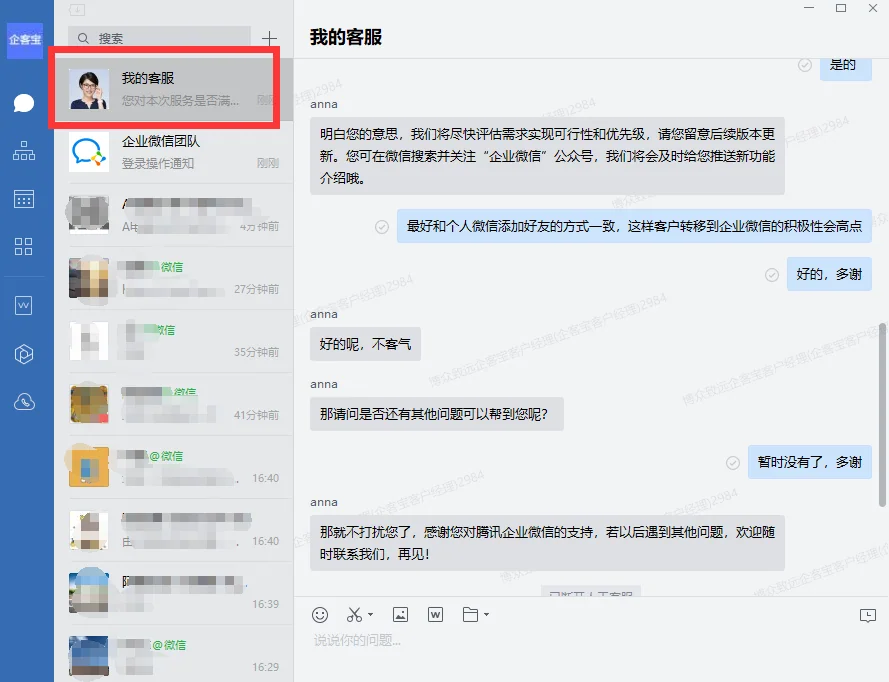Expand the screenshot tool dropdown arrow
The width and height of the screenshot is (889, 682).
[370, 615]
